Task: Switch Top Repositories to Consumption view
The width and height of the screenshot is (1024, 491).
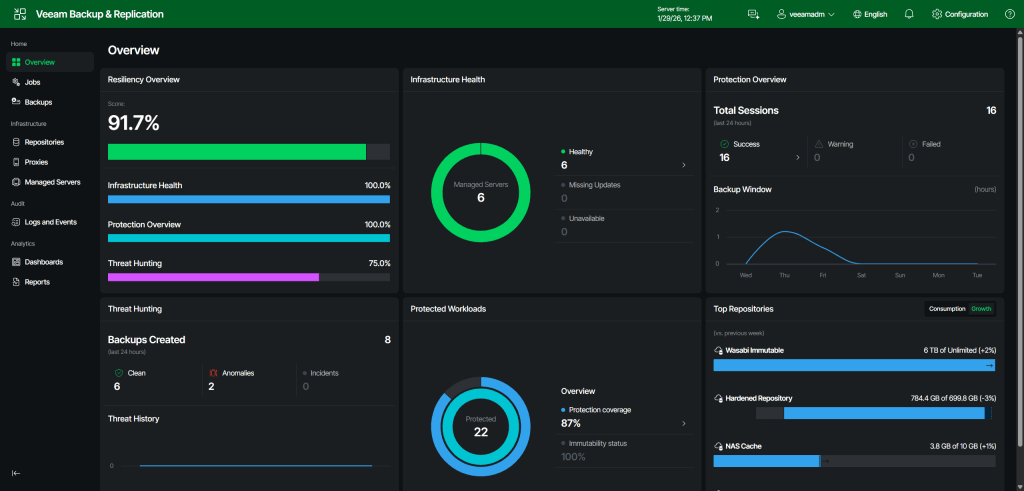Action: click(946, 309)
